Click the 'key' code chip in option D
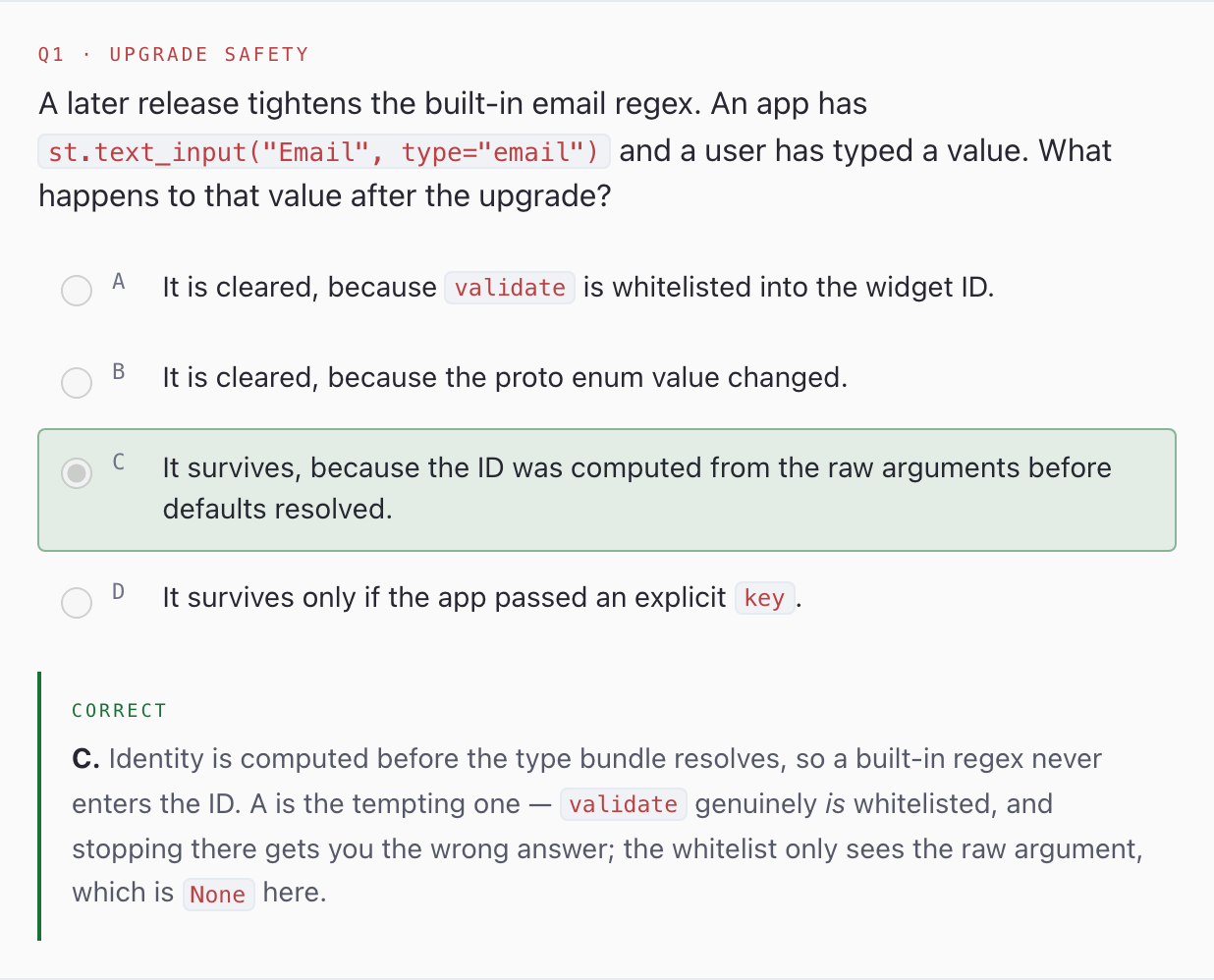 click(x=764, y=598)
